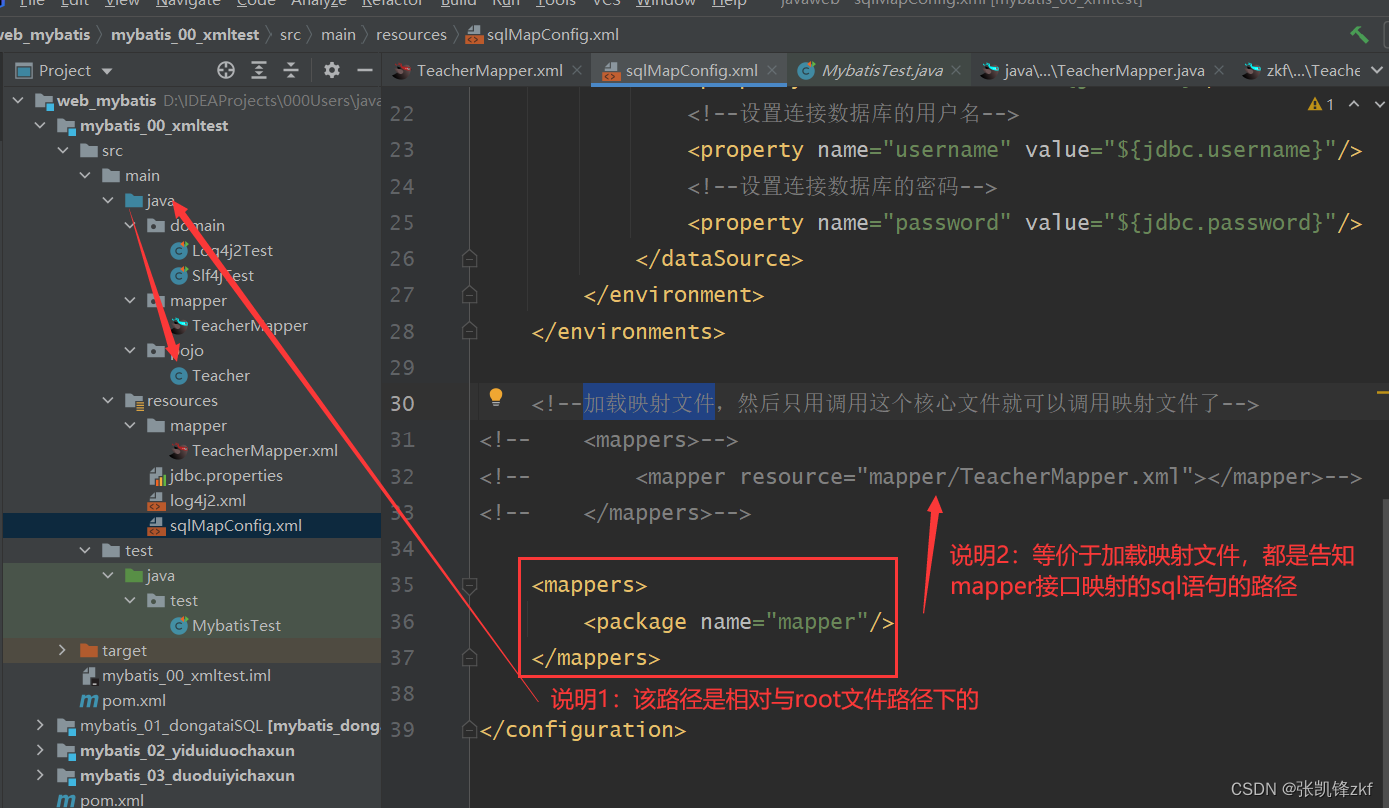The width and height of the screenshot is (1389, 808).
Task: Switch to the zkf\...\Teache tab
Action: (1301, 71)
